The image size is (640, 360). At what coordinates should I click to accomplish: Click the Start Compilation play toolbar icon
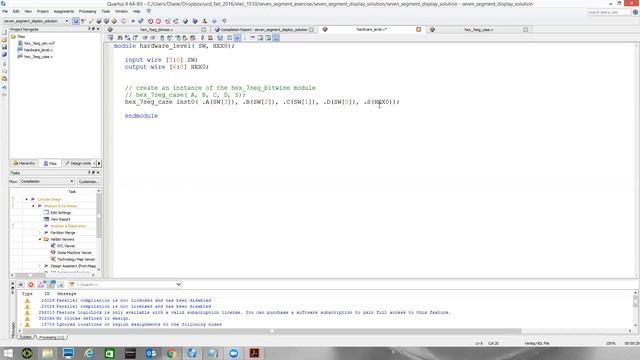click(x=133, y=21)
